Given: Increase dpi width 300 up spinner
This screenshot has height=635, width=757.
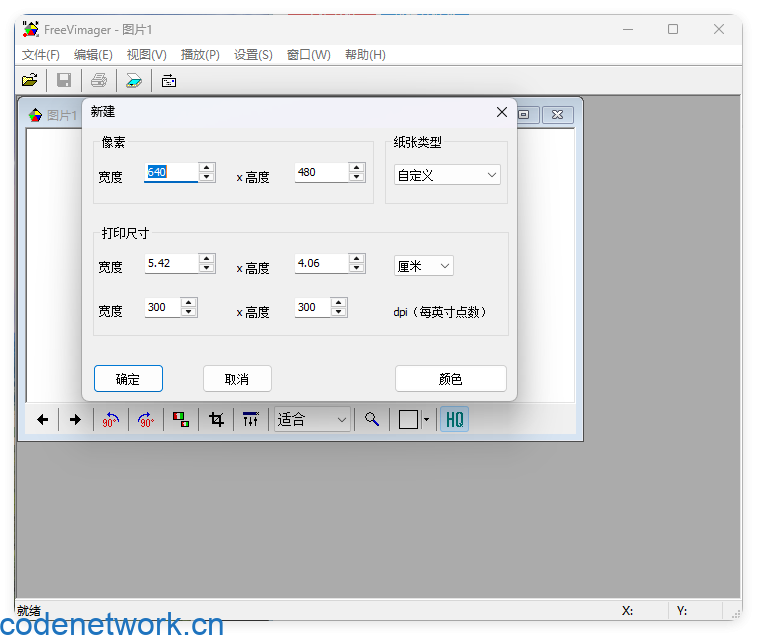Looking at the screenshot, I should click(189, 303).
